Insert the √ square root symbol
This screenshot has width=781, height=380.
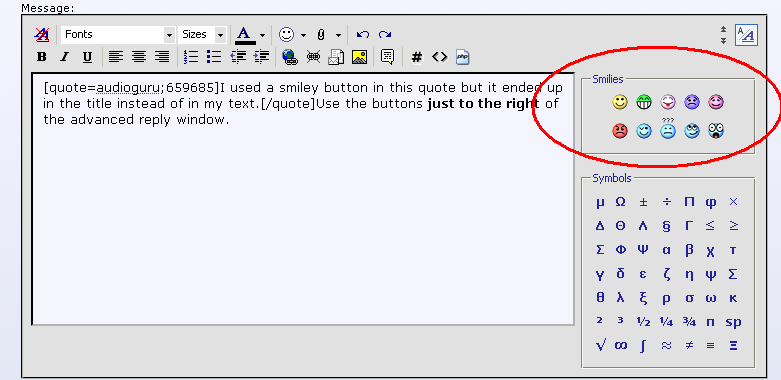601,345
